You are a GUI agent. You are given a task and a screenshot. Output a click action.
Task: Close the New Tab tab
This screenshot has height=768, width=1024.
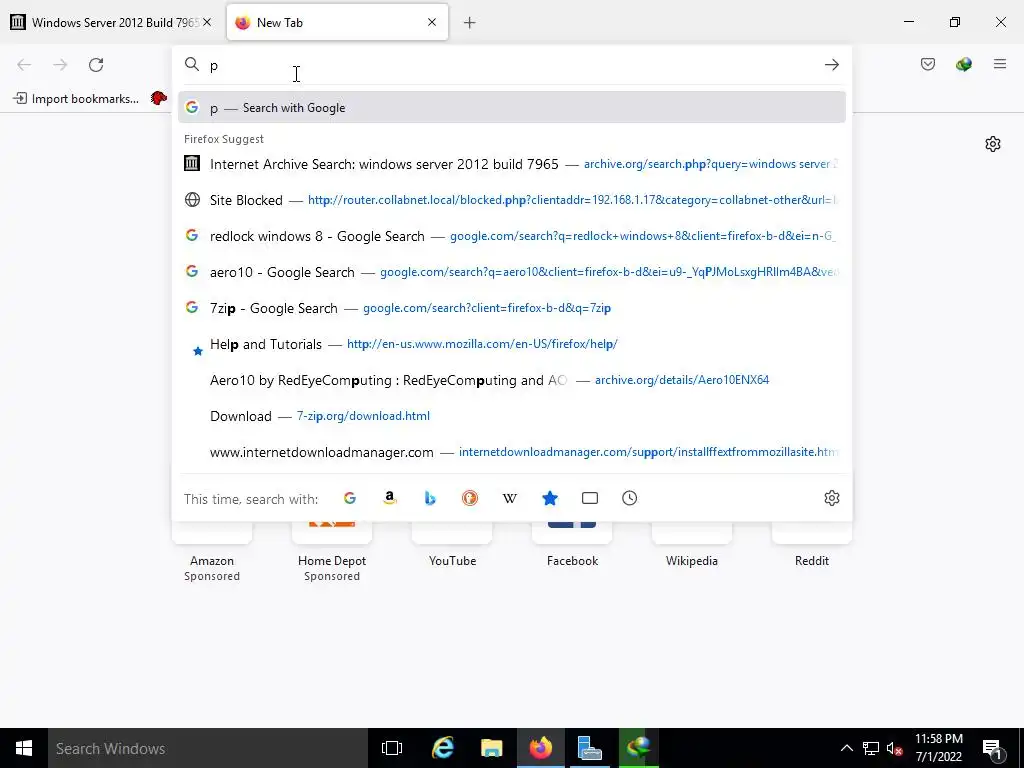click(432, 22)
